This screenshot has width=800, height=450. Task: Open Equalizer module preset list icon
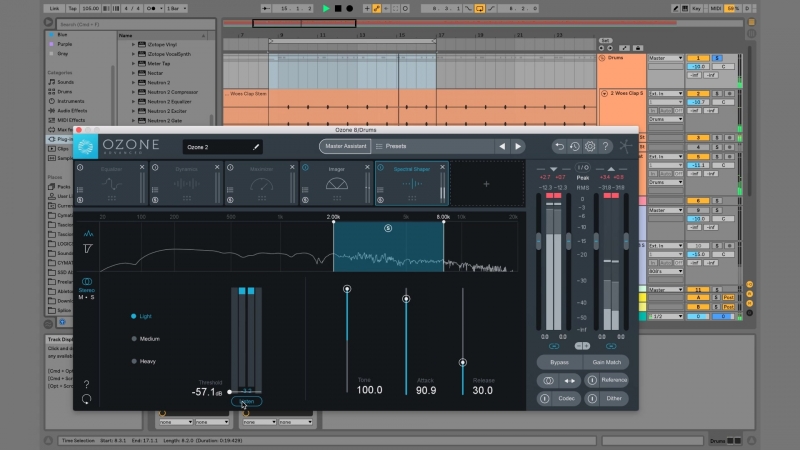[x=80, y=190]
